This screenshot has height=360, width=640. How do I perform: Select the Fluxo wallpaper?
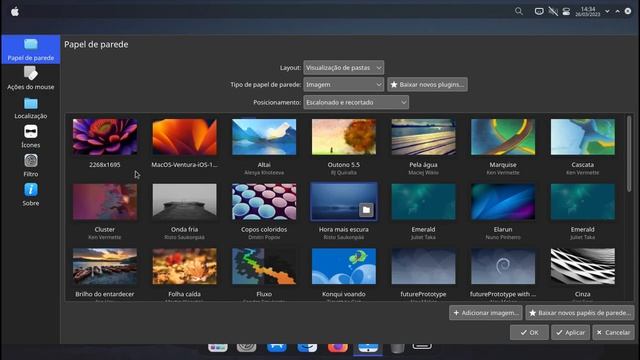pyautogui.click(x=264, y=266)
